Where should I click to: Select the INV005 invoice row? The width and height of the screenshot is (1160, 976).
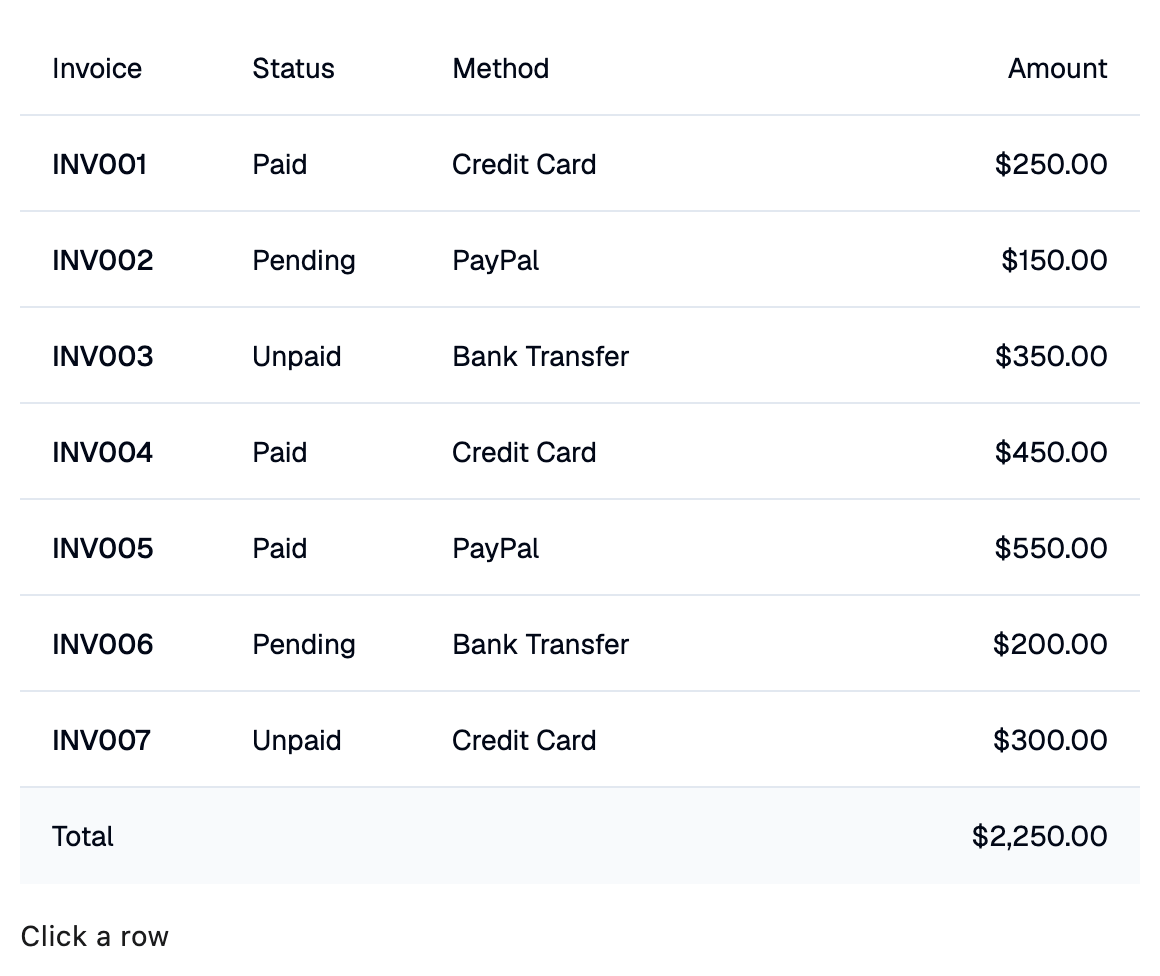579,548
